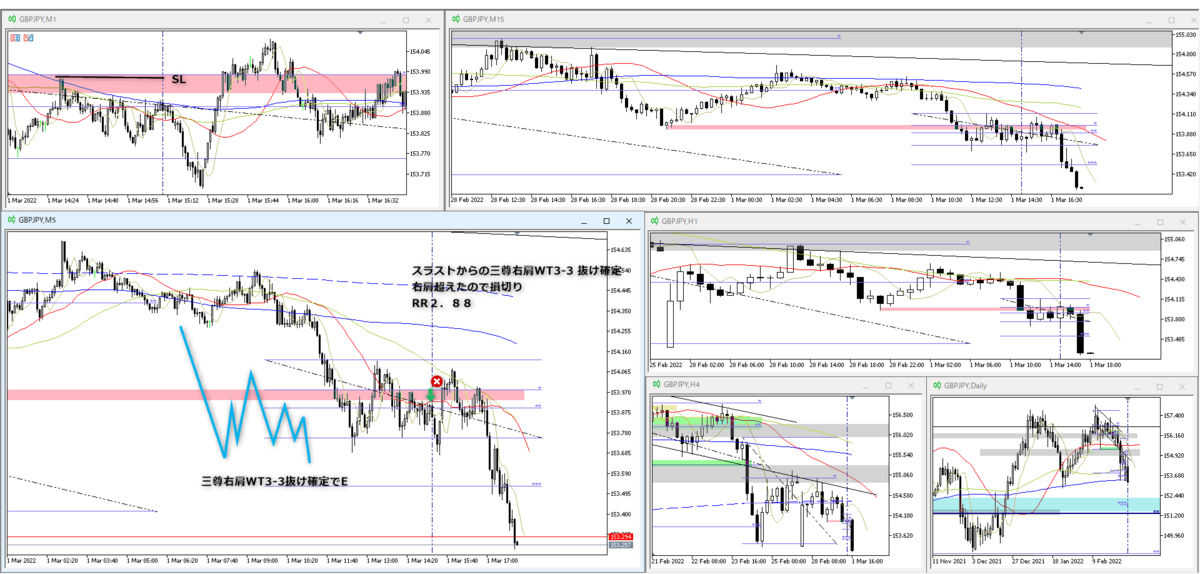Close the GBPJPY,H4 chart window
This screenshot has width=1200, height=574.
[x=912, y=384]
